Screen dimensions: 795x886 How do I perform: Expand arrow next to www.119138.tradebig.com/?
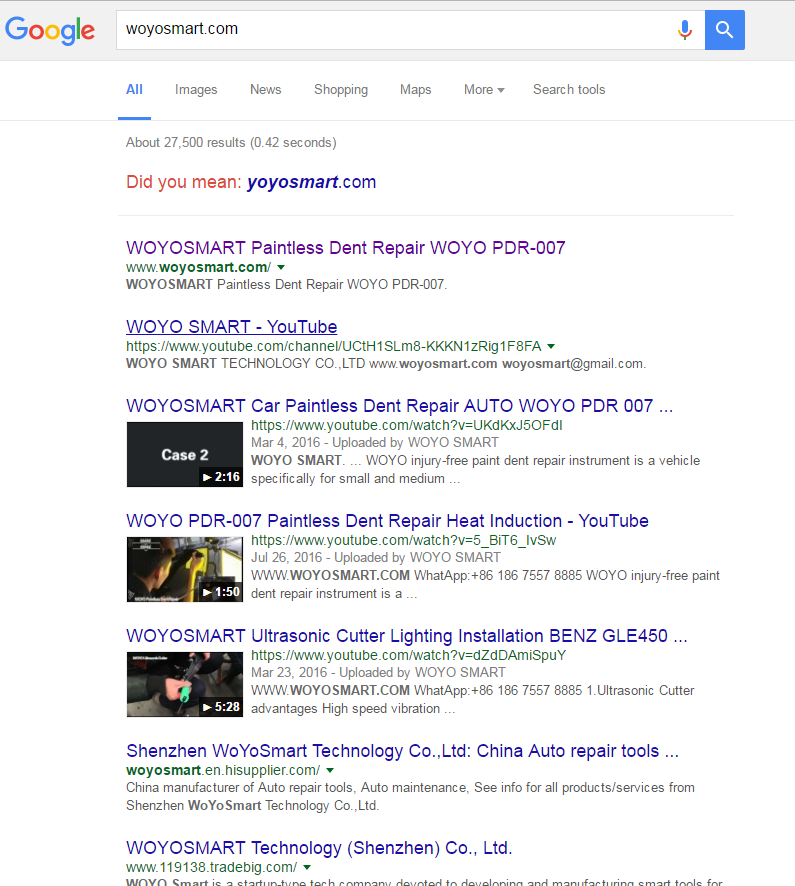307,867
